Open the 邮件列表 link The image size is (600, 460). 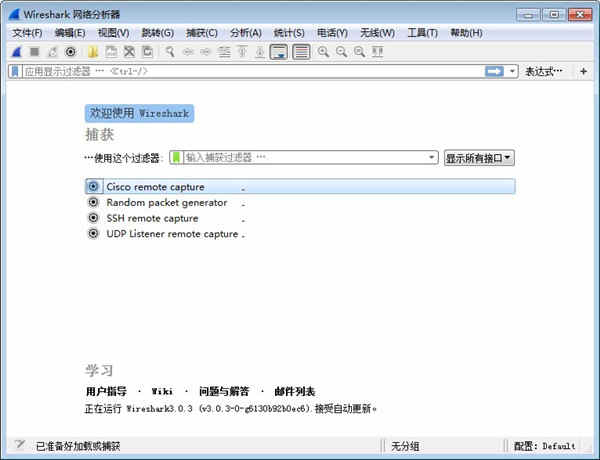coord(295,391)
